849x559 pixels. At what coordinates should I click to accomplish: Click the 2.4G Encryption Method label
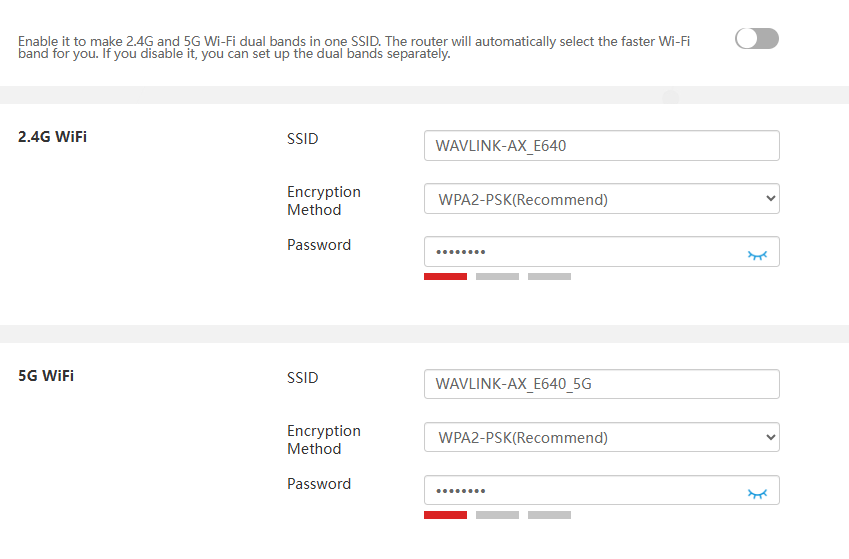323,201
